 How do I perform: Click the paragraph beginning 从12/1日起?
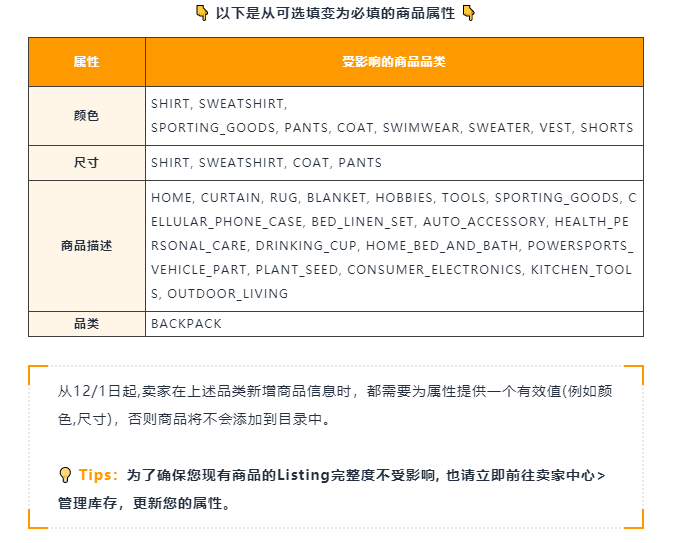coord(335,405)
